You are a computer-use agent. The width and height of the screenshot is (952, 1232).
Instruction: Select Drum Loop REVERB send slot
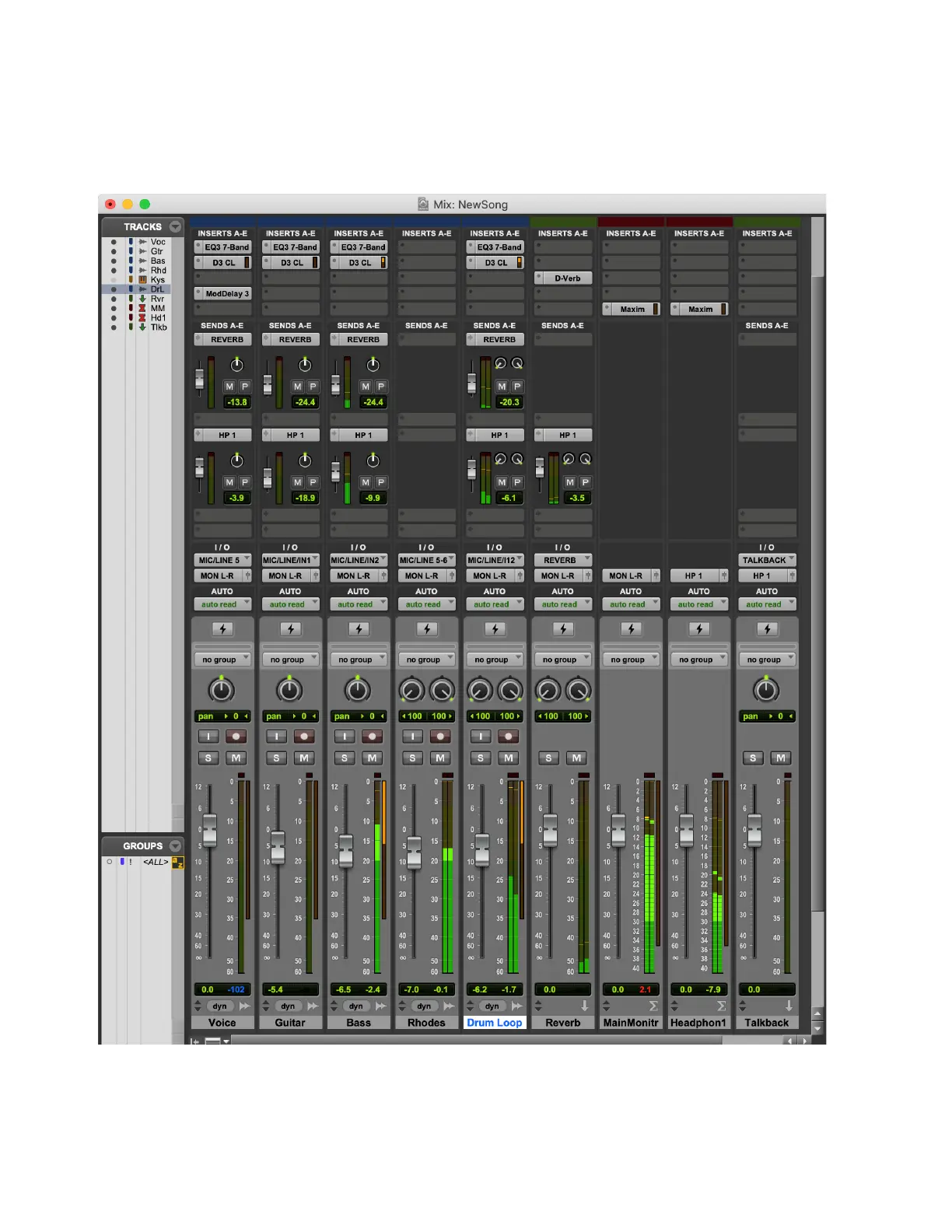tap(495, 340)
